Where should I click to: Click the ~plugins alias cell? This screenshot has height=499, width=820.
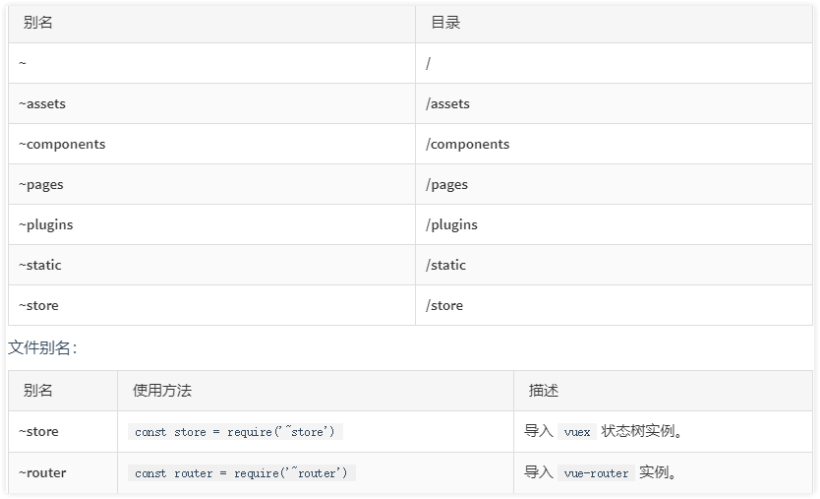pyautogui.click(x=212, y=225)
